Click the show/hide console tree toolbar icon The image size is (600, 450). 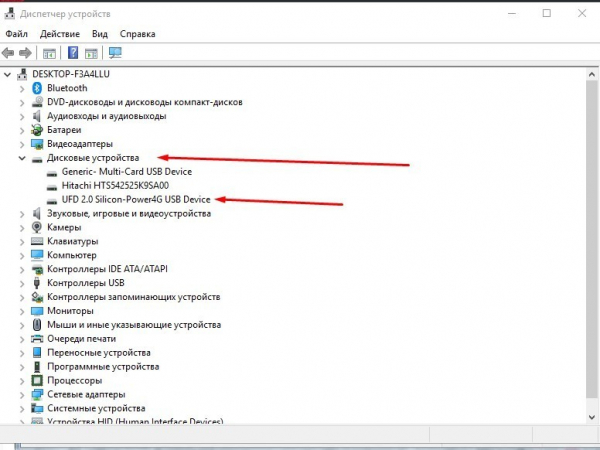tap(49, 53)
